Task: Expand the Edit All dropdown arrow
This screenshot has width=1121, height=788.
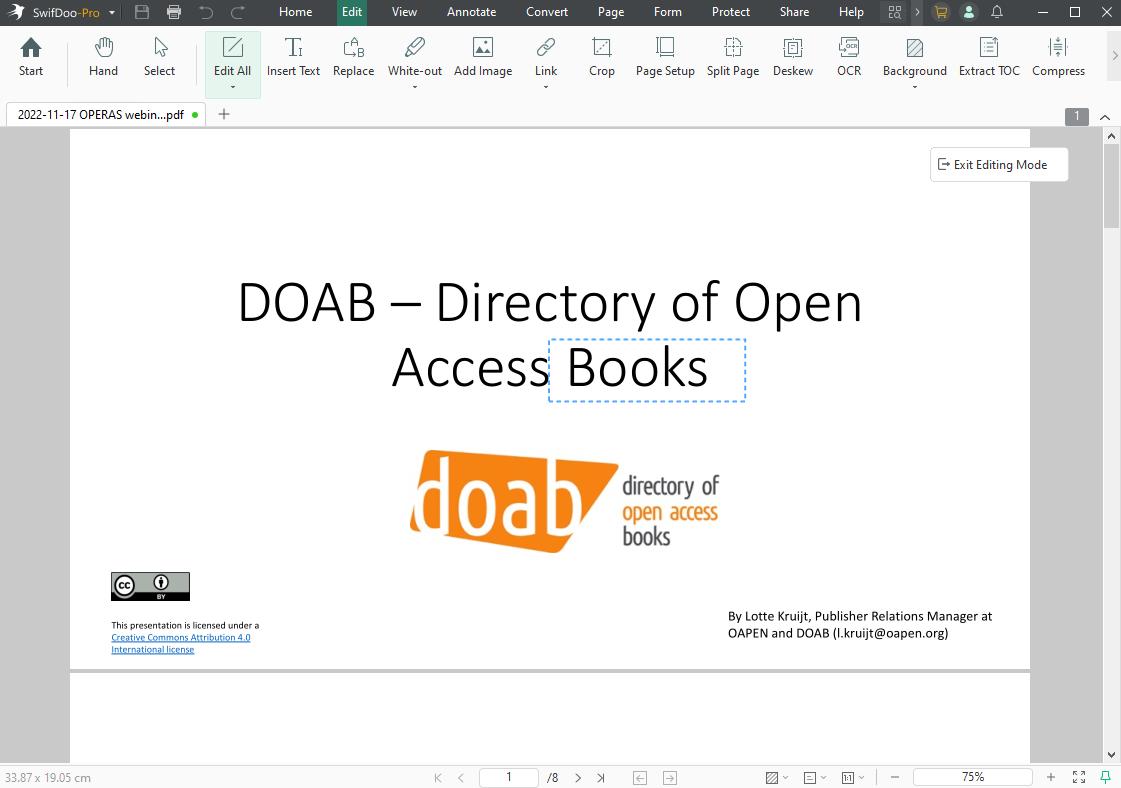Action: pos(232,87)
